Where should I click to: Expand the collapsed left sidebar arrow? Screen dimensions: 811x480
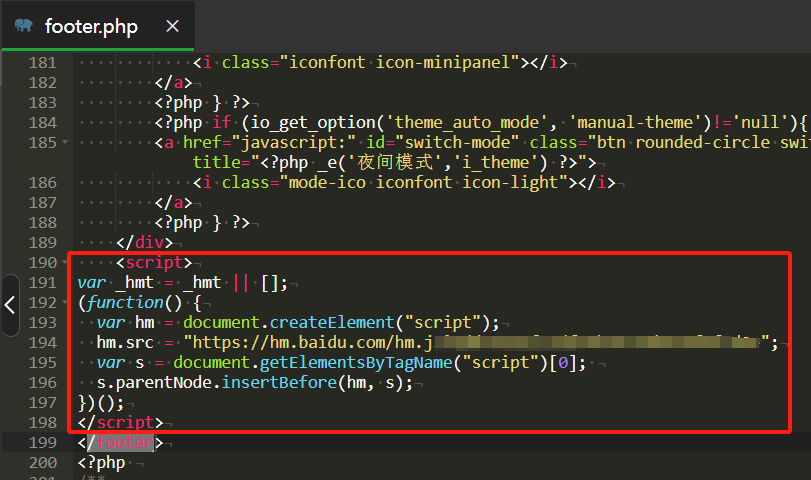tap(10, 304)
